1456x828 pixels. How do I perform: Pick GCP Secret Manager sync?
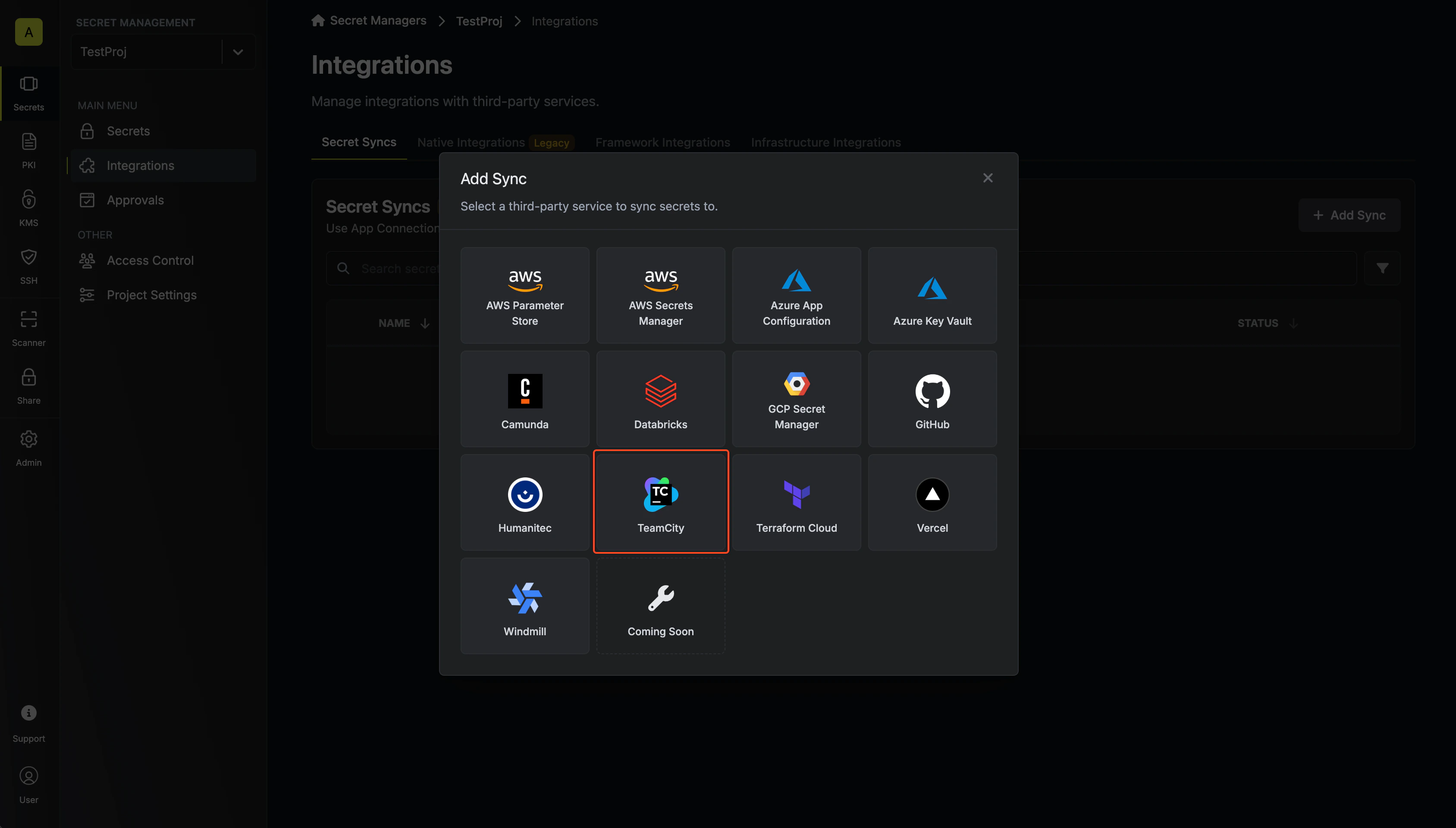797,398
